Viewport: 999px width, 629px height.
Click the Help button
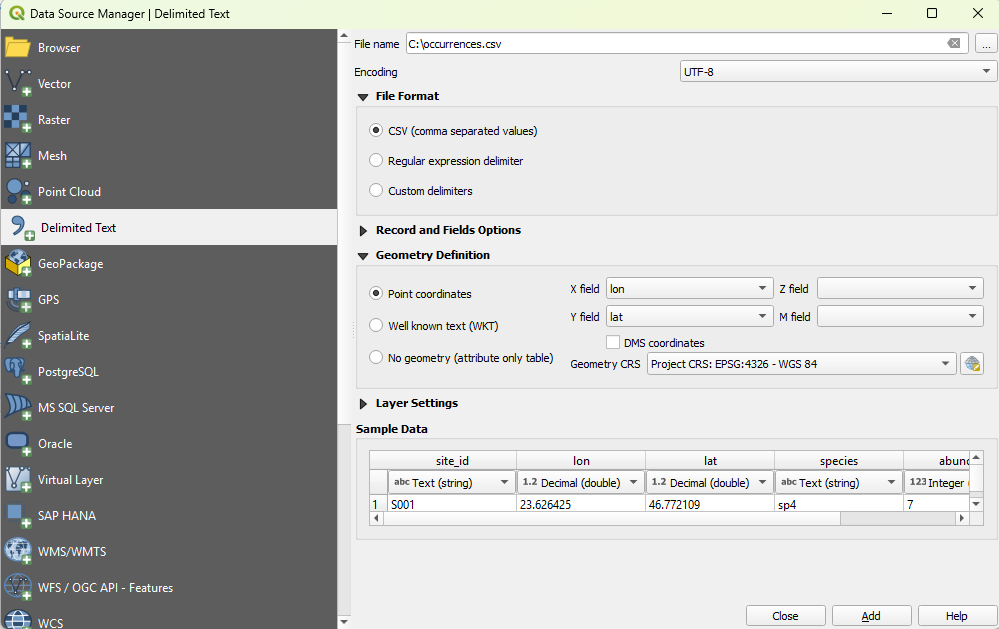coord(956,616)
